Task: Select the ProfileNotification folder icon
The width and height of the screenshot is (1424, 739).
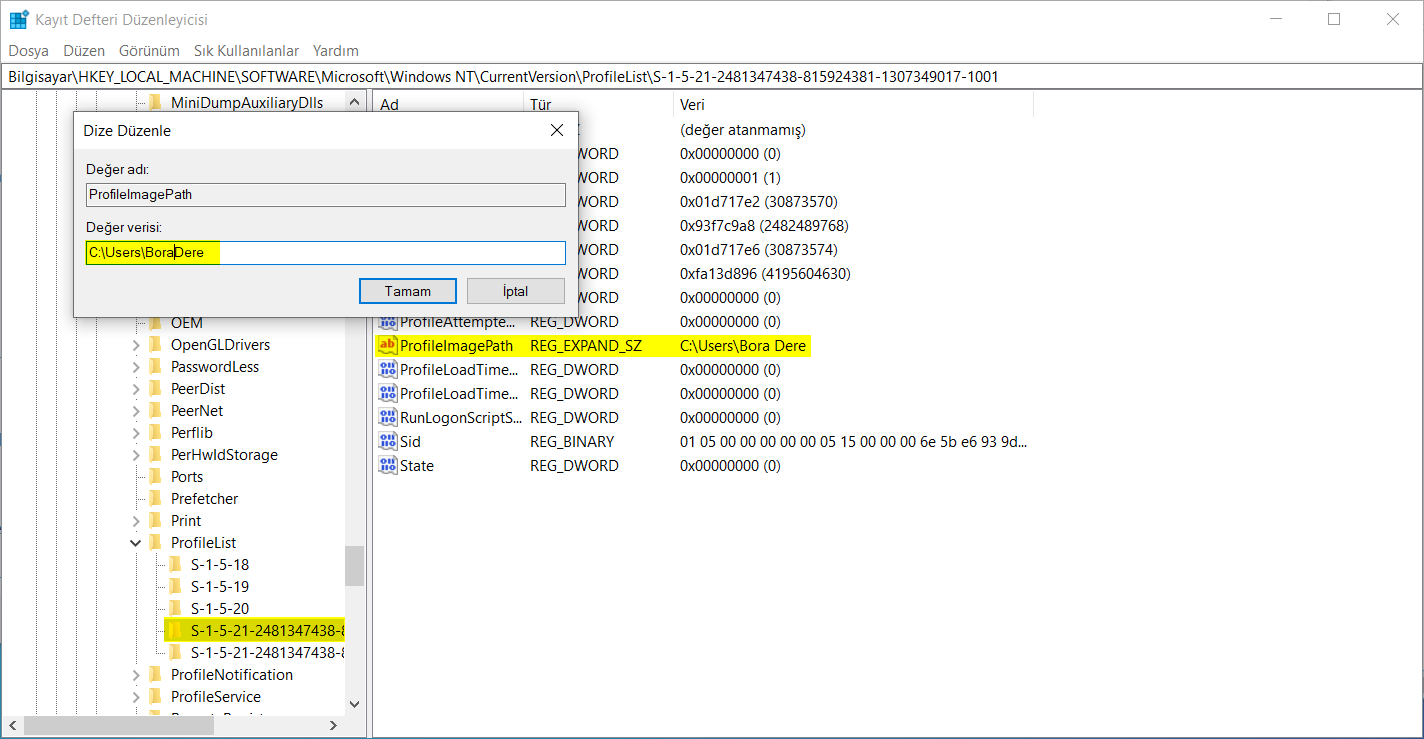Action: pyautogui.click(x=155, y=675)
